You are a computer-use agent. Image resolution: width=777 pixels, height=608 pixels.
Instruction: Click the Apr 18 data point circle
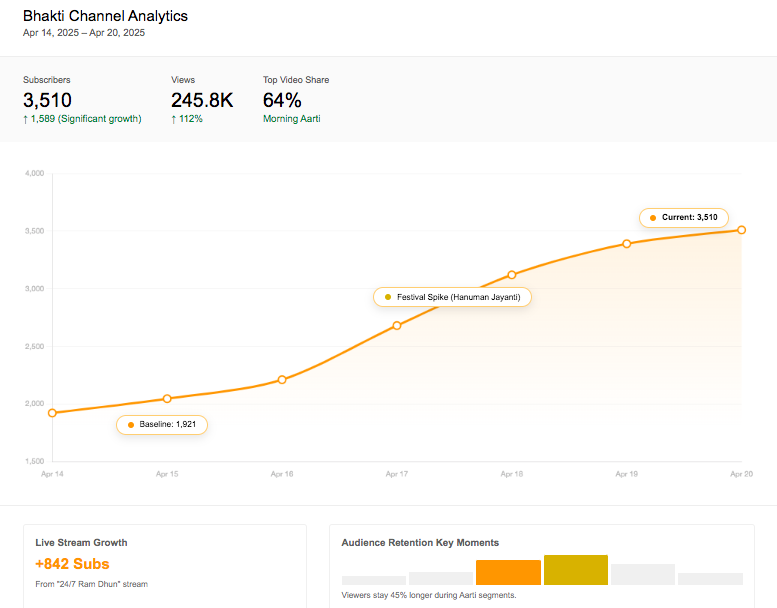pos(512,275)
